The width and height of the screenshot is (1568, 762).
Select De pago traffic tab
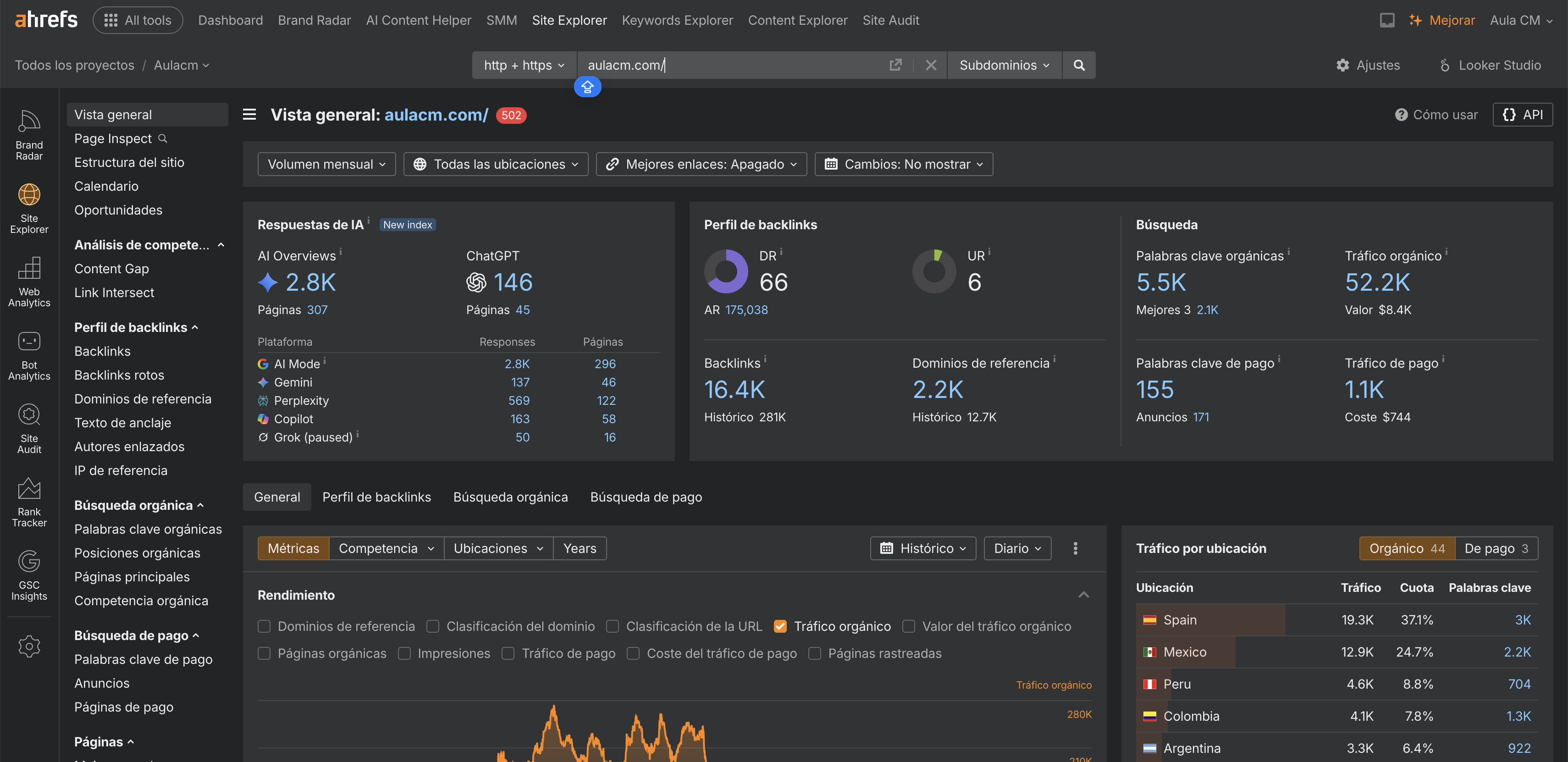(1496, 548)
